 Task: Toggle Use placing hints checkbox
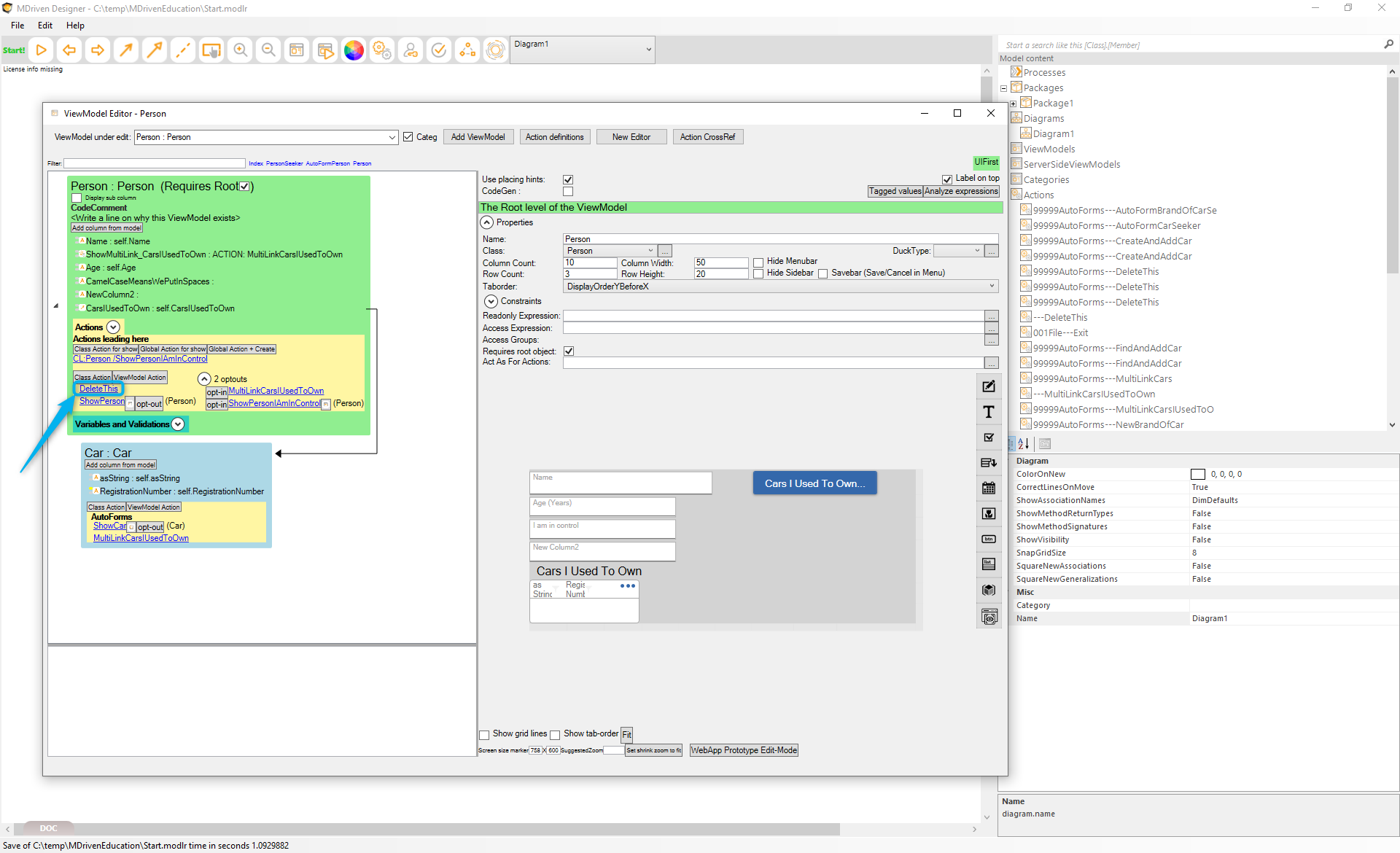(568, 179)
